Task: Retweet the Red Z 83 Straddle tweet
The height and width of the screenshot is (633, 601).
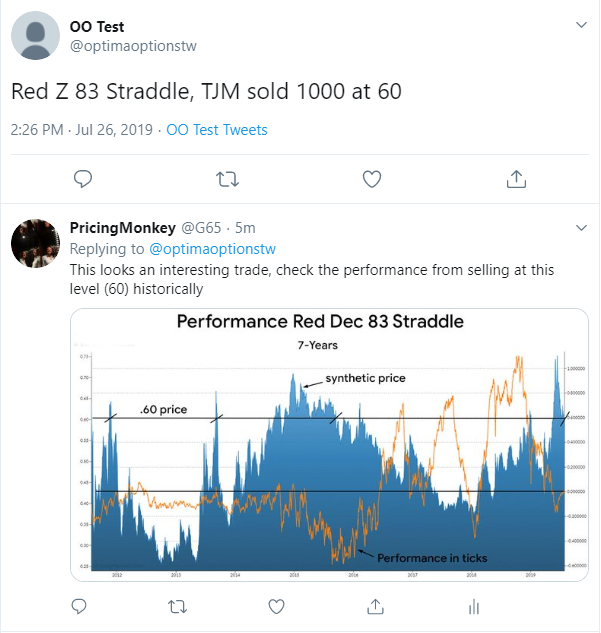Action: (x=227, y=179)
